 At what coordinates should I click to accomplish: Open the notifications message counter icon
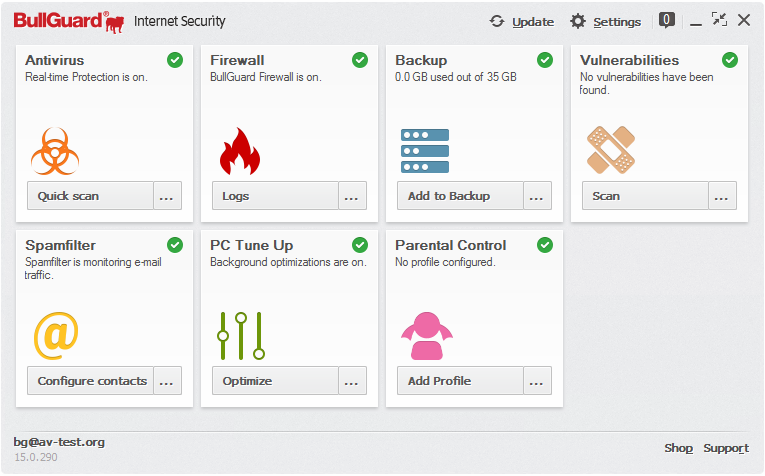pos(667,20)
